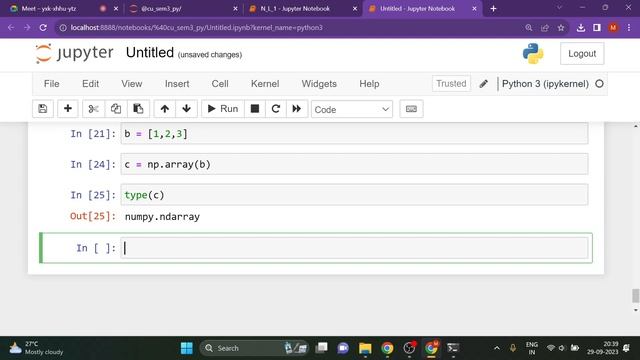The image size is (640, 360).
Task: Click the In [25]: prompt label
Action: 93,195
